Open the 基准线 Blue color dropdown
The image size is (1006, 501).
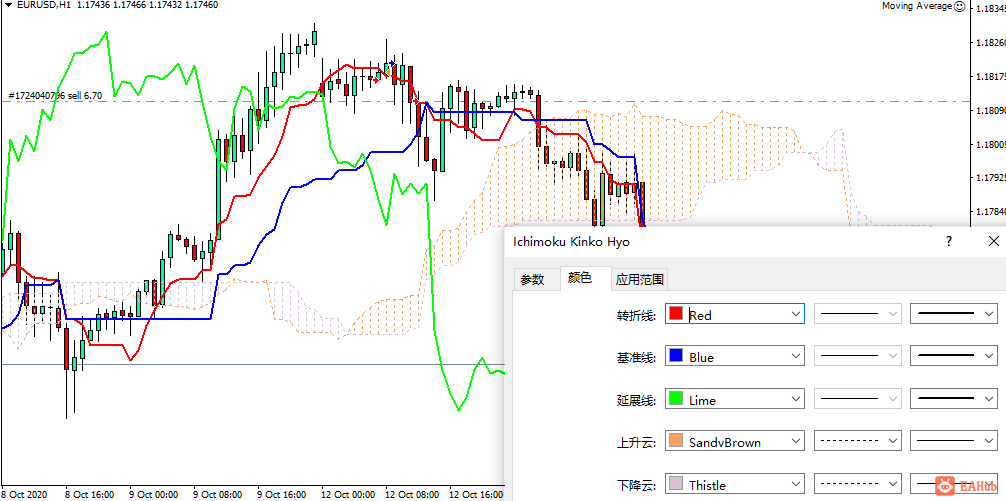(735, 357)
